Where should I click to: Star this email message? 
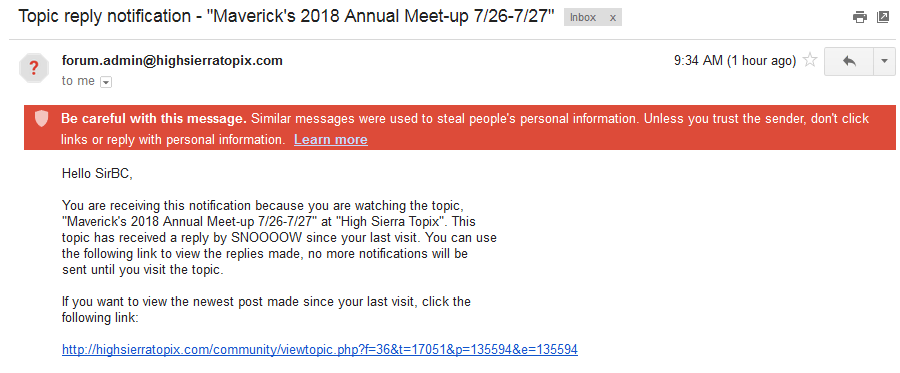810,60
